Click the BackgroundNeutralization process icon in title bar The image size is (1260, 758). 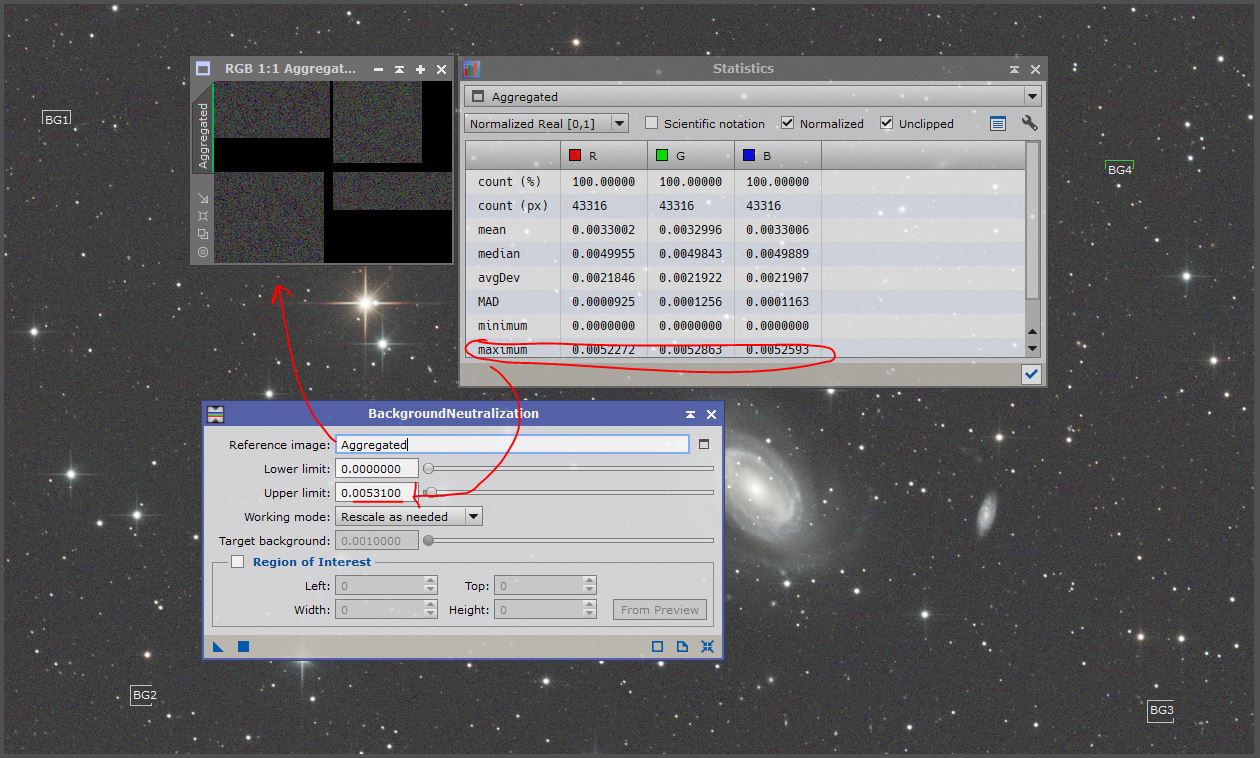[x=215, y=413]
